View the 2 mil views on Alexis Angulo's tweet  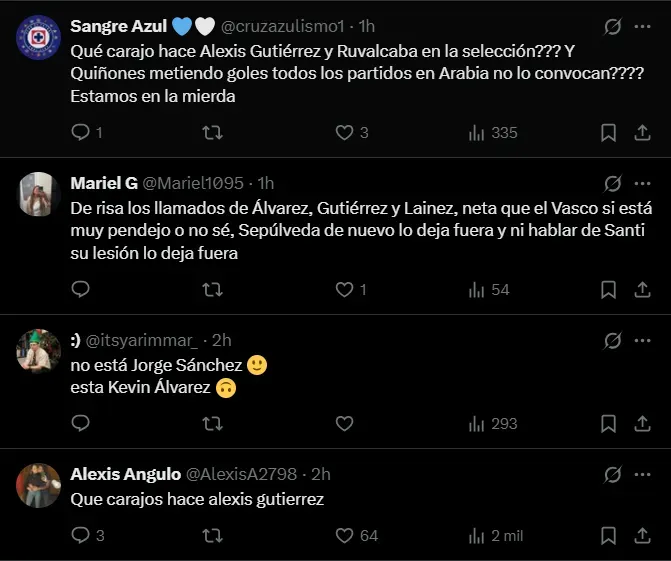496,536
